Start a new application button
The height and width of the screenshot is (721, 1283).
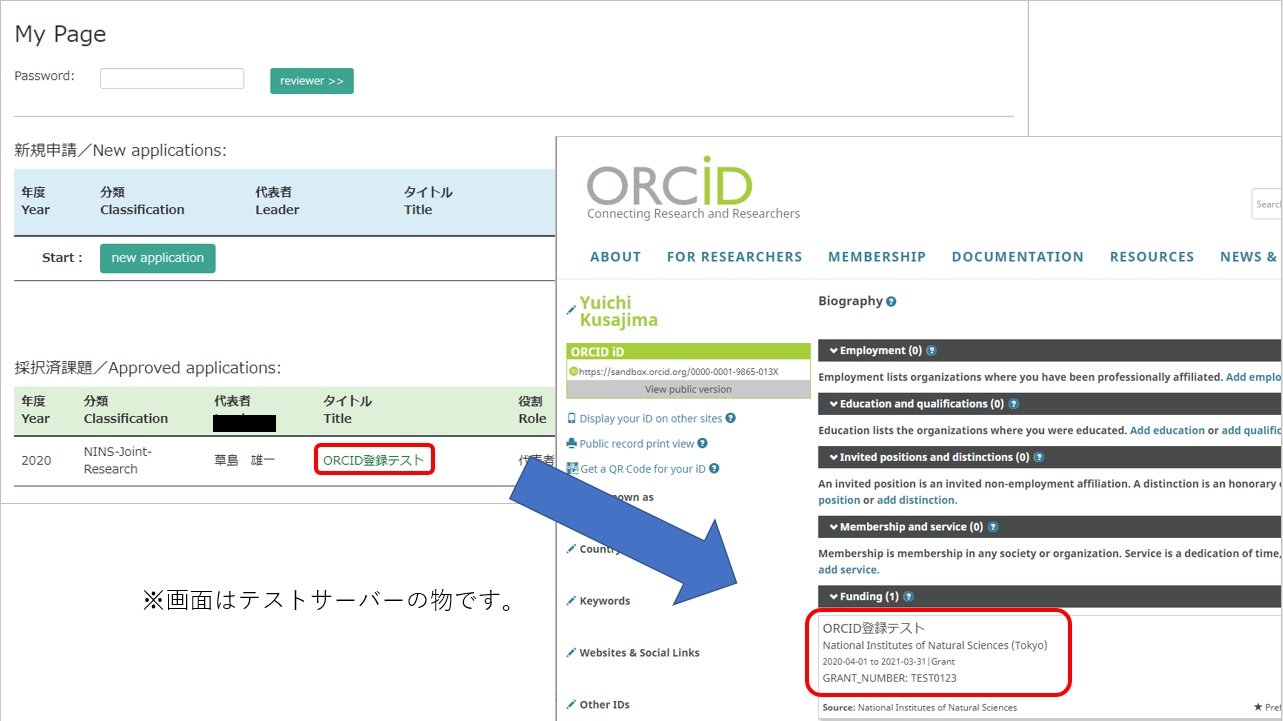tap(157, 258)
